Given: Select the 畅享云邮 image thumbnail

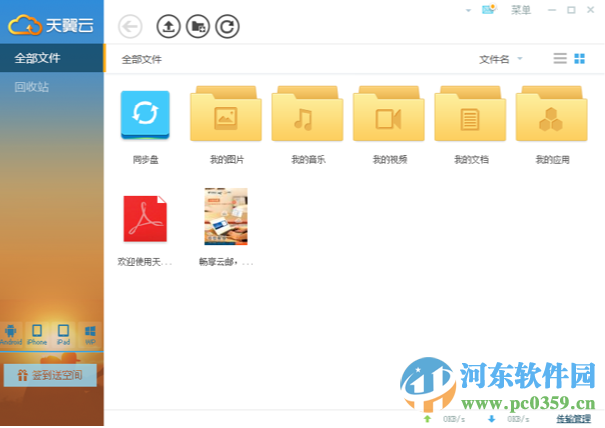Looking at the screenshot, I should click(226, 217).
